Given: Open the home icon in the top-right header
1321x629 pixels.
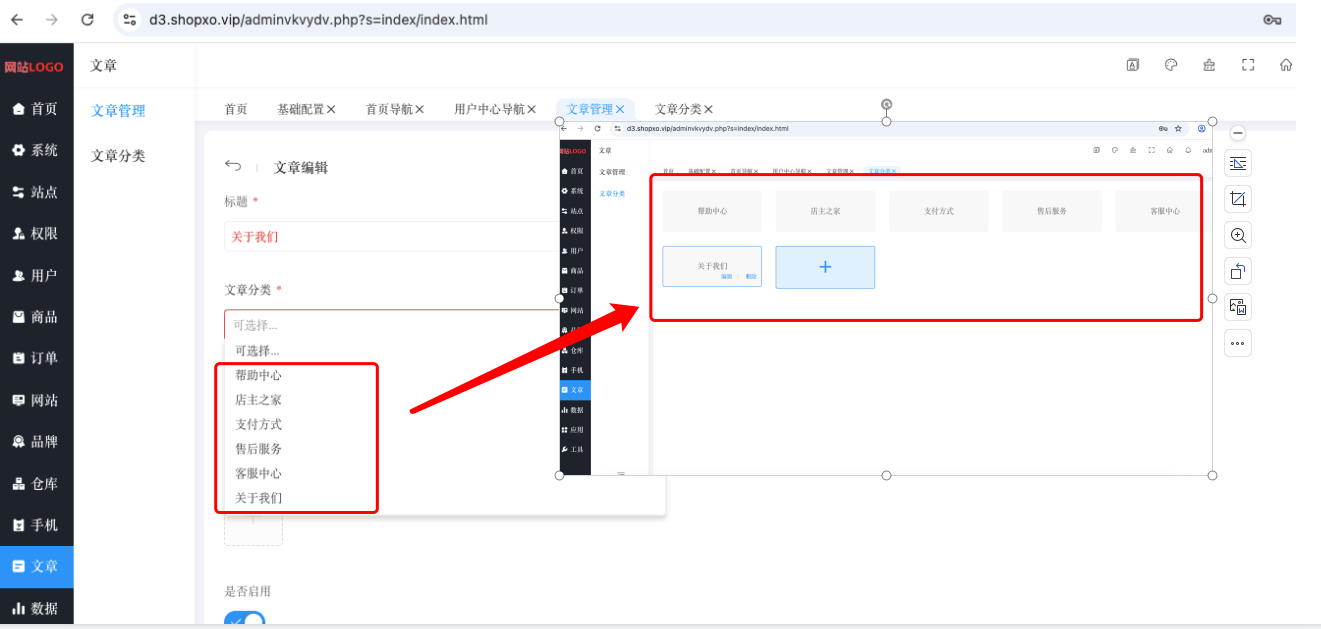Looking at the screenshot, I should coord(1286,65).
